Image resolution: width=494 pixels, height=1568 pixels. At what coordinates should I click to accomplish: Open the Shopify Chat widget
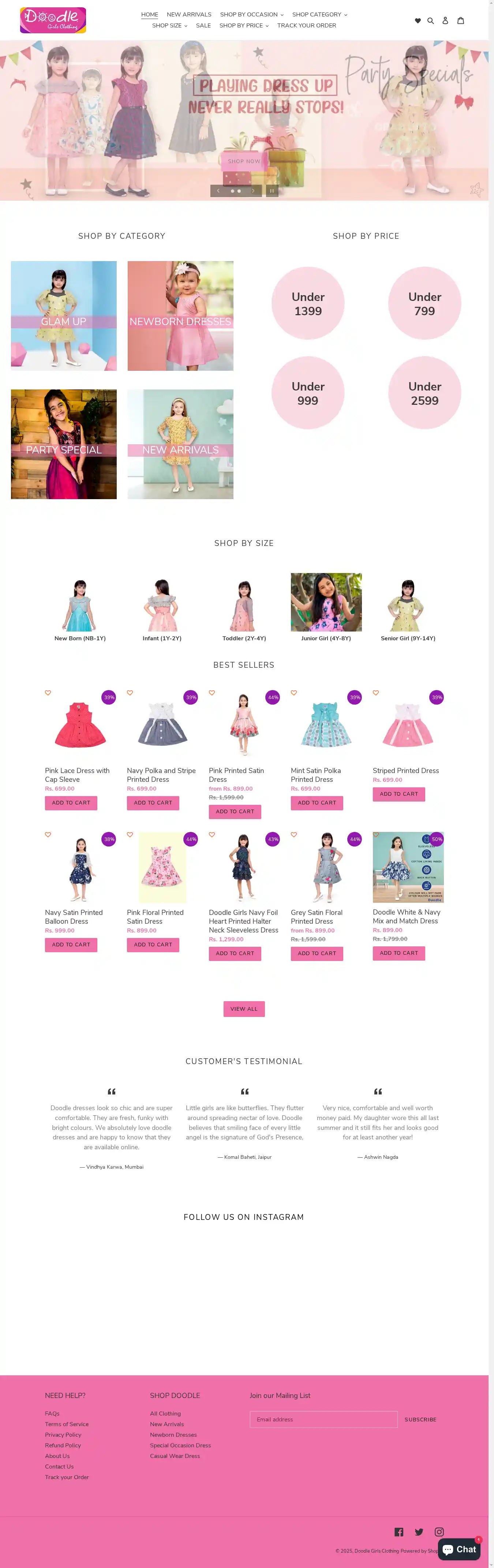[459, 1549]
